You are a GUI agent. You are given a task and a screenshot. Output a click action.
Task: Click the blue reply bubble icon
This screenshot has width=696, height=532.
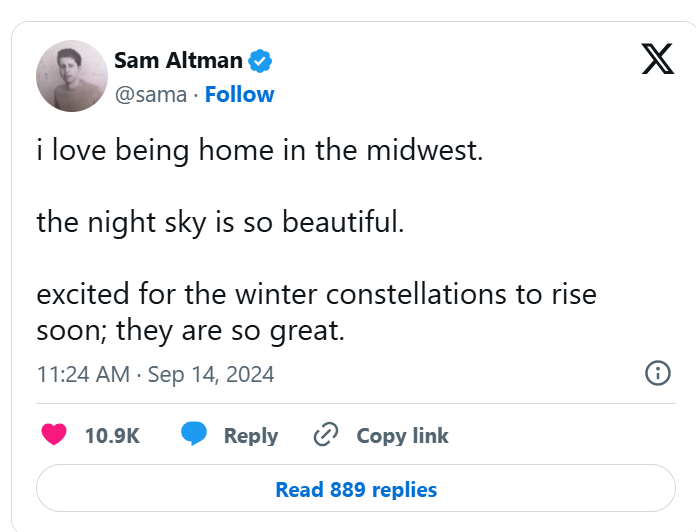click(194, 435)
